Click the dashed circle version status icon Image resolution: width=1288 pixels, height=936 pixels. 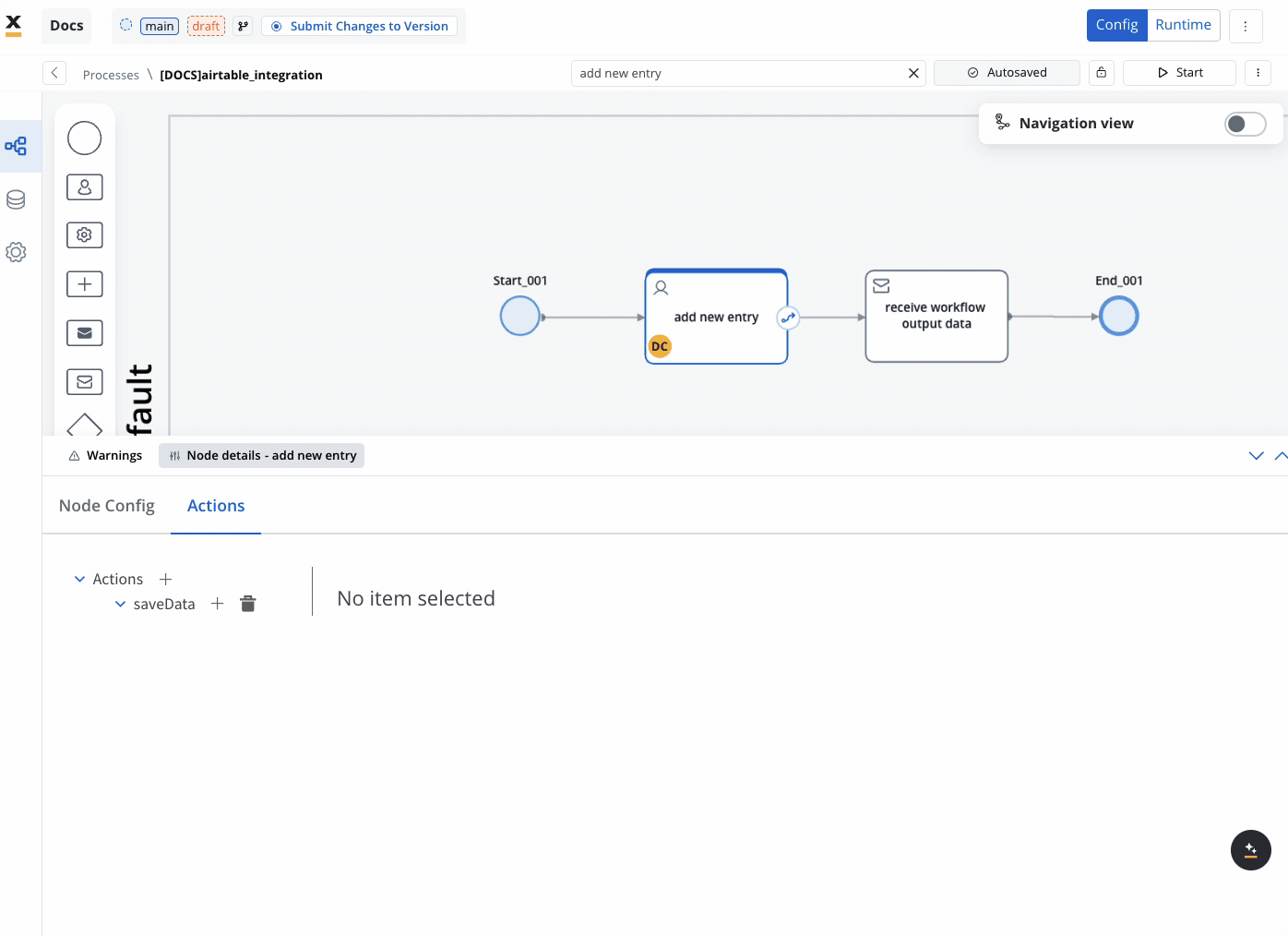(x=126, y=26)
